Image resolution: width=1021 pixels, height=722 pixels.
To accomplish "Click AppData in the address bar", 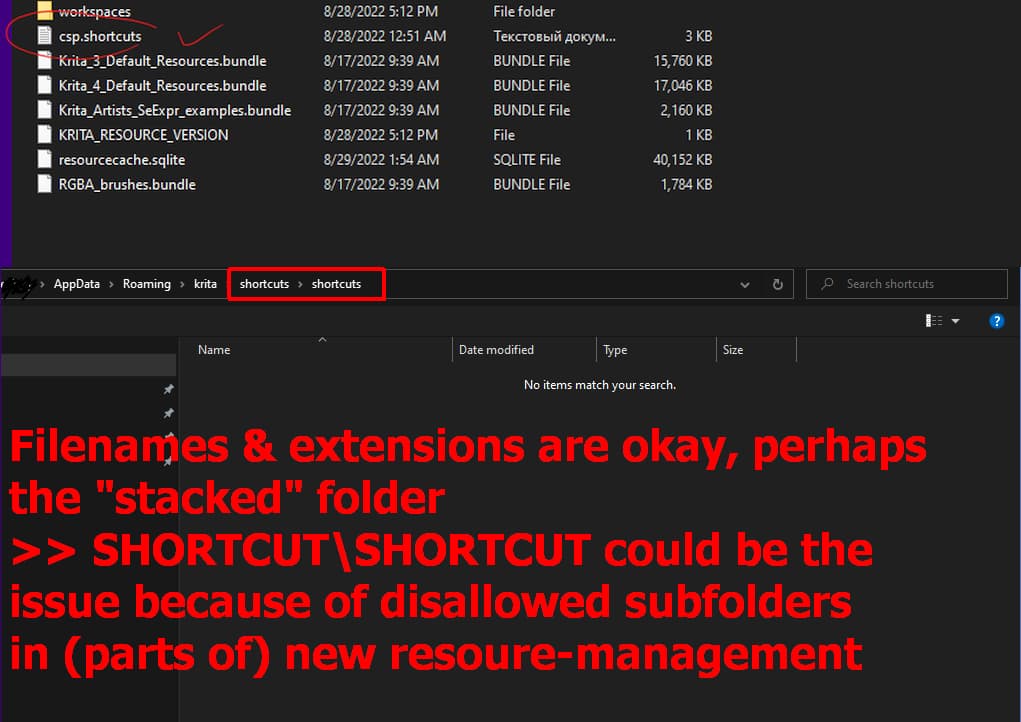I will pyautogui.click(x=77, y=284).
